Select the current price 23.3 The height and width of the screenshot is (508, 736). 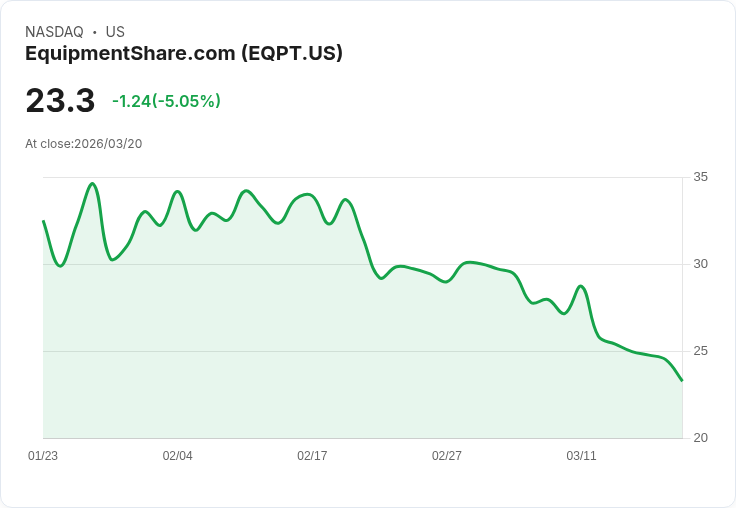[x=60, y=101]
